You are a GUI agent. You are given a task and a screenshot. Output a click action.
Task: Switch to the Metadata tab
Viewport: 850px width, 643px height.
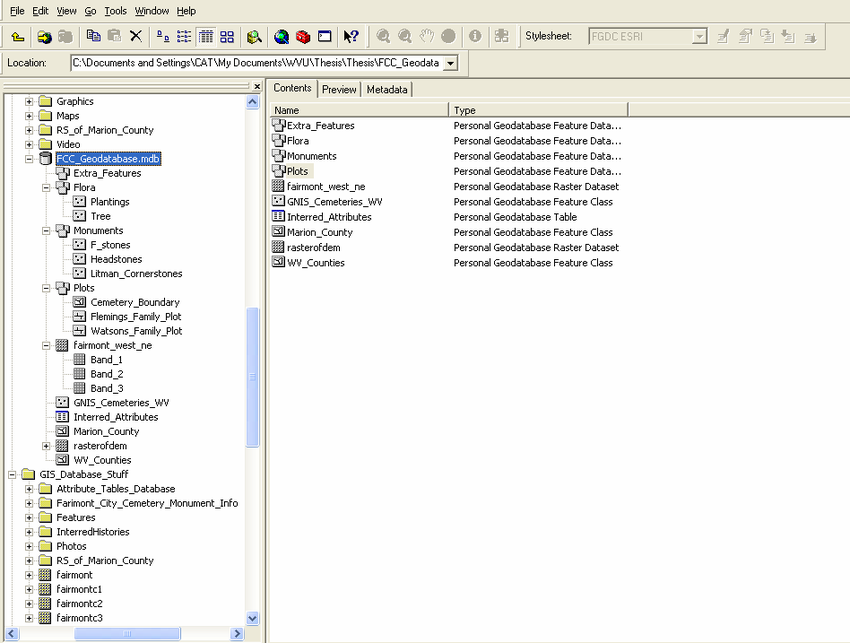click(x=386, y=89)
